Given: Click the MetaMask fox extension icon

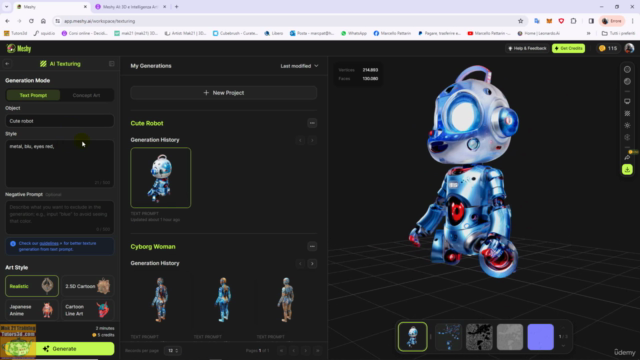Looking at the screenshot, I should tap(549, 21).
